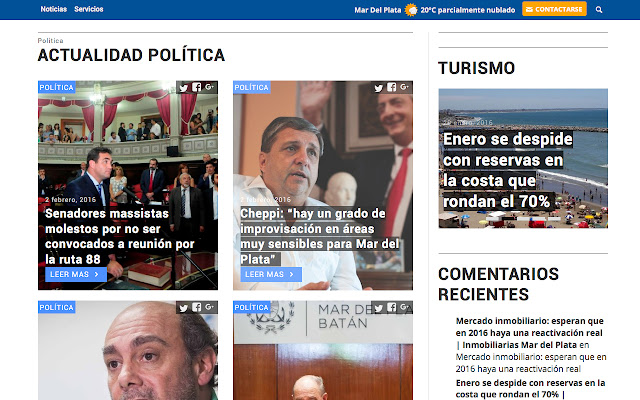The height and width of the screenshot is (400, 640).
Task: Open headline Senadores massistas molestos por ruta 88
Action: click(120, 236)
